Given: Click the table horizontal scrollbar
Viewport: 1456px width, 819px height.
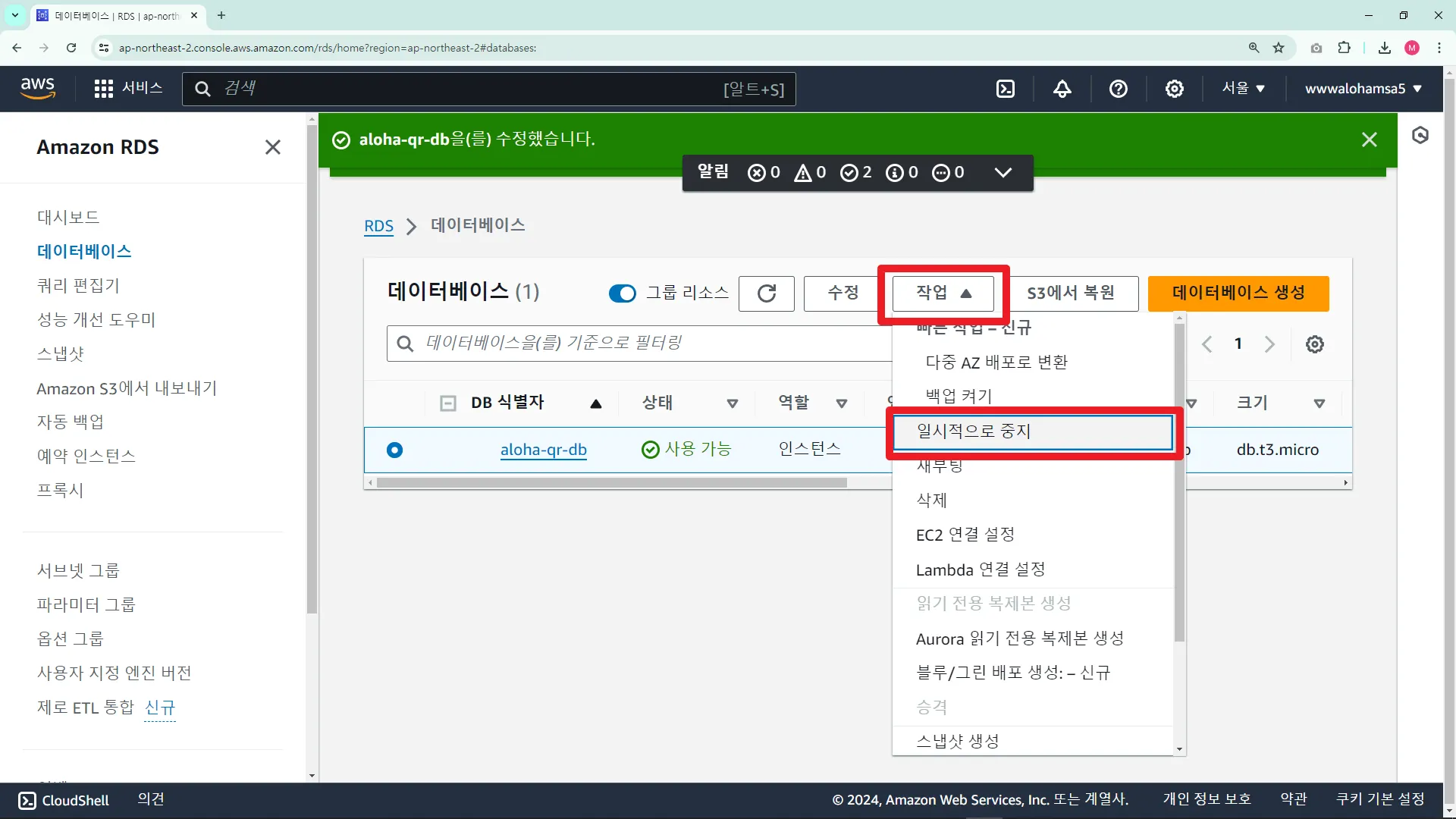Looking at the screenshot, I should [611, 483].
